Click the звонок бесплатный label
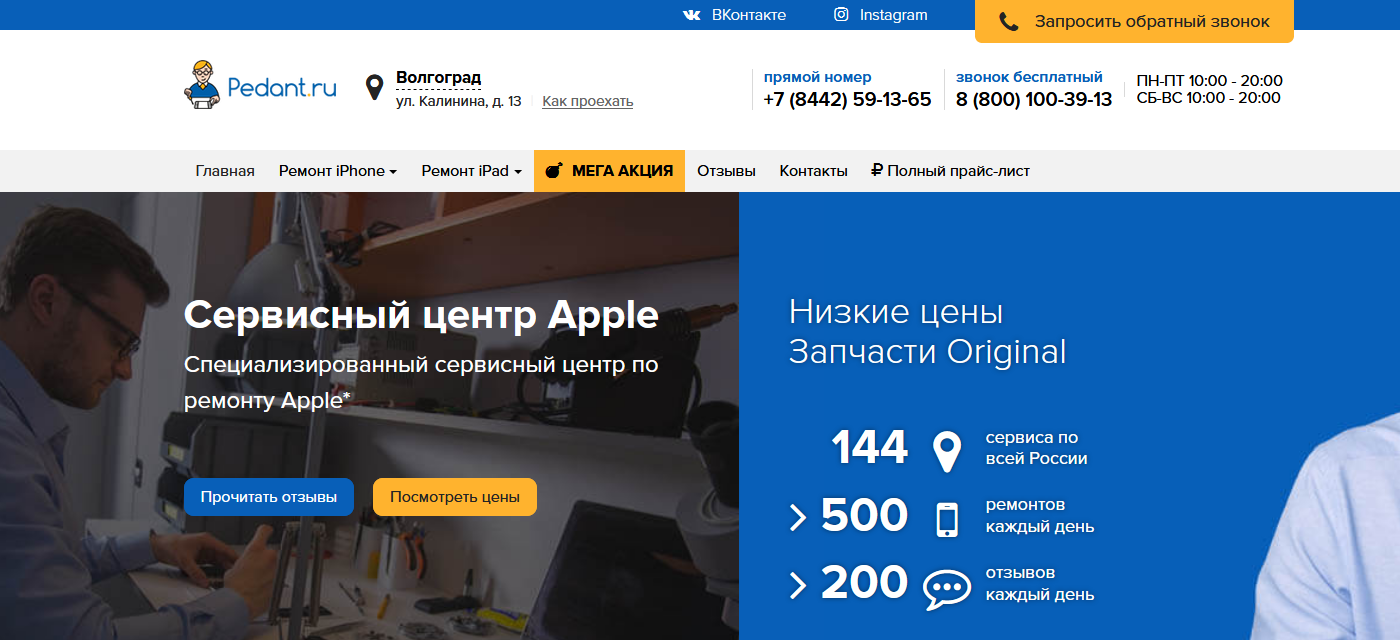The image size is (1400, 640). coord(1029,77)
